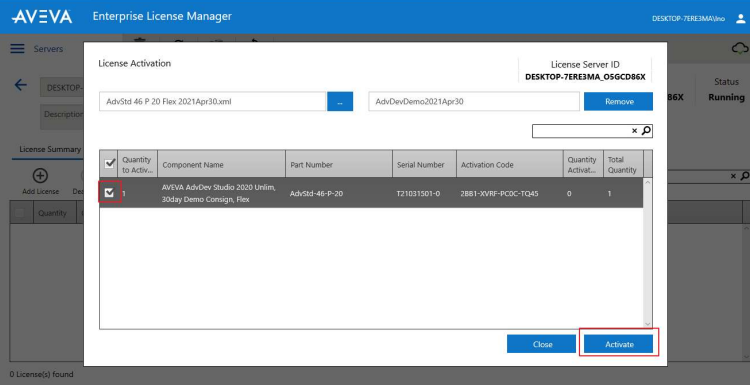Click the license grid scroll-down arrow
Viewport: 750px width, 385px height.
[x=648, y=324]
